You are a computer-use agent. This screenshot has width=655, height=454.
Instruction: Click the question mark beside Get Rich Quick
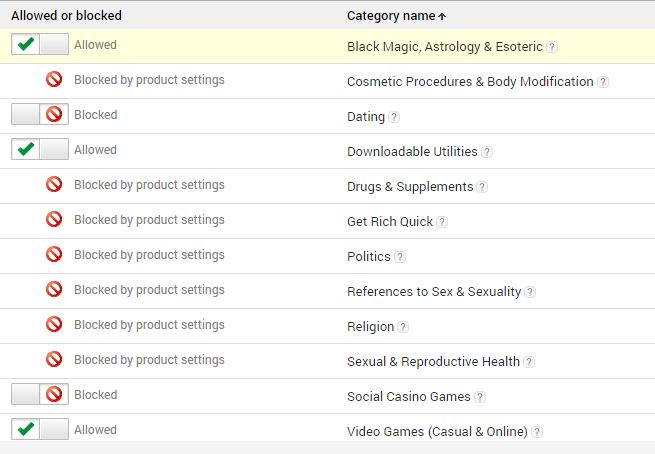point(442,222)
